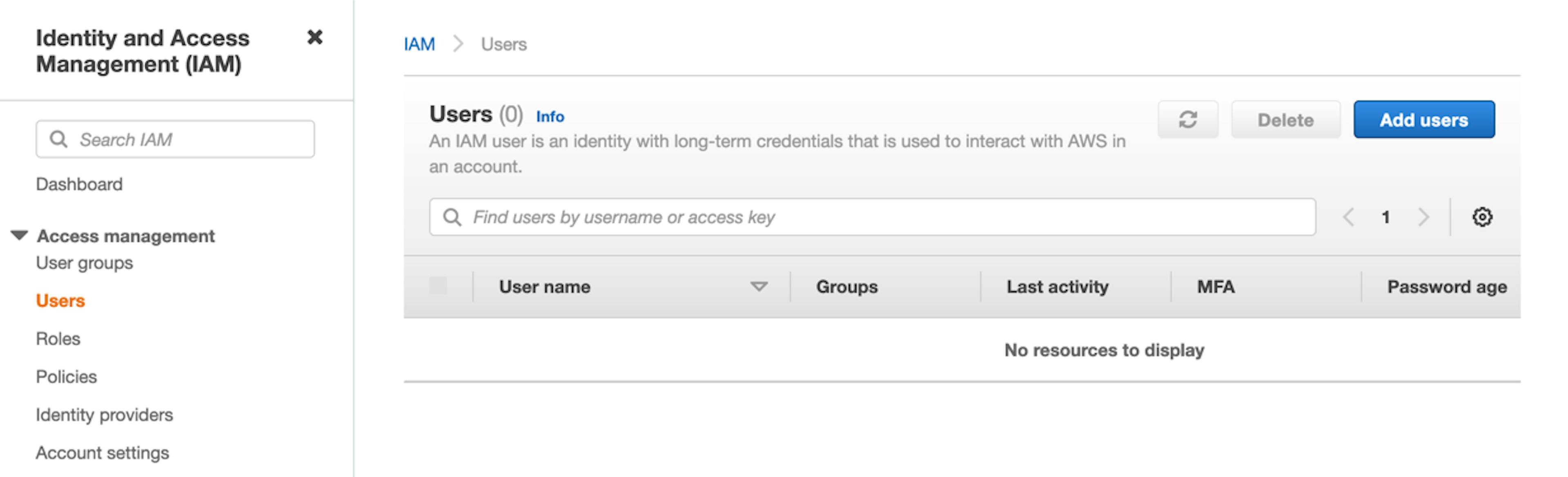1568x477 pixels.
Task: Click the magnifier in Search IAM box
Action: [x=59, y=139]
